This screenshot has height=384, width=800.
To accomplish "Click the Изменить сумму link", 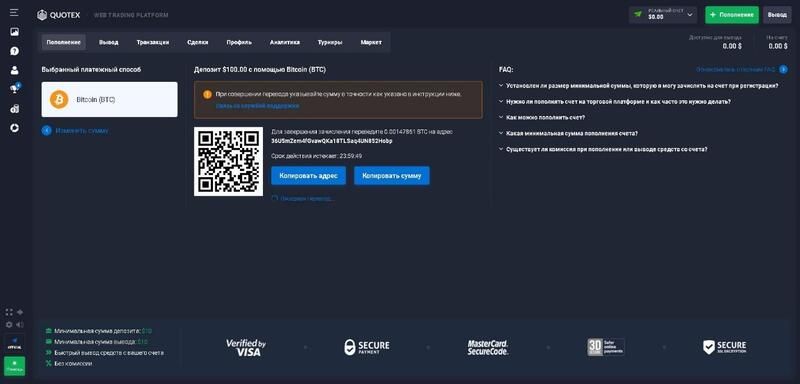I will (82, 131).
